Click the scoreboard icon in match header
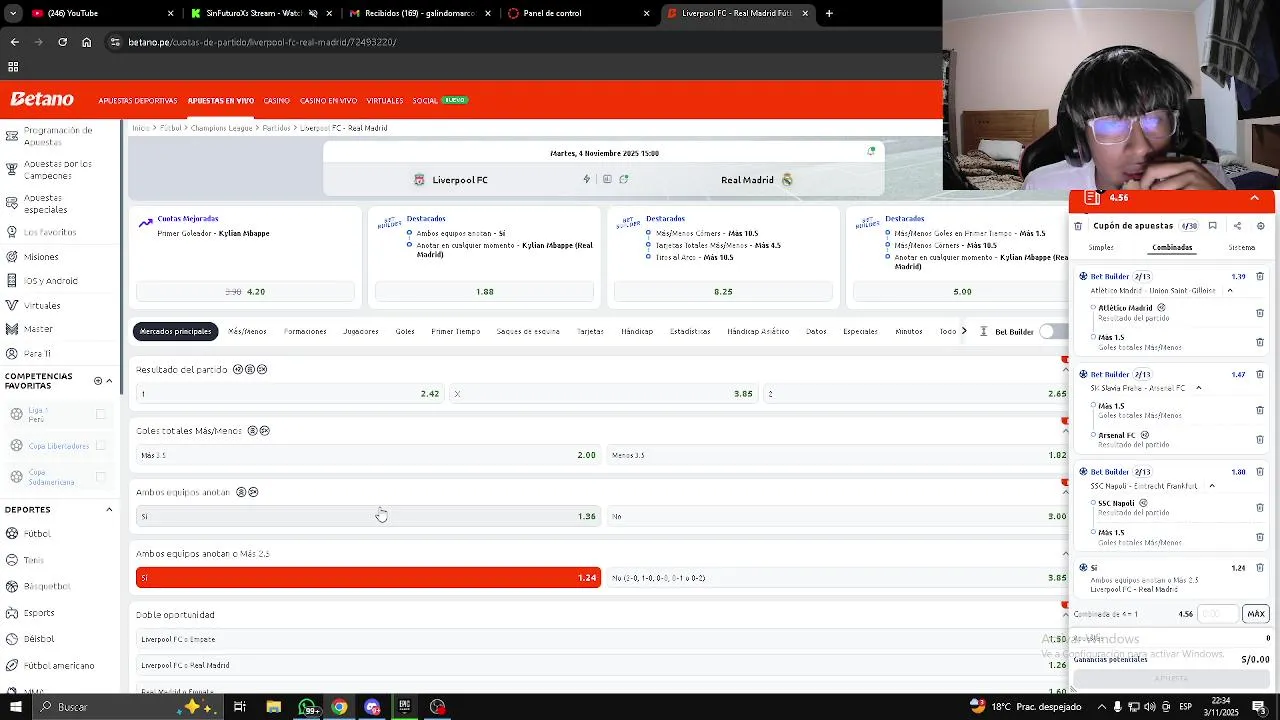1280x720 pixels. point(607,180)
